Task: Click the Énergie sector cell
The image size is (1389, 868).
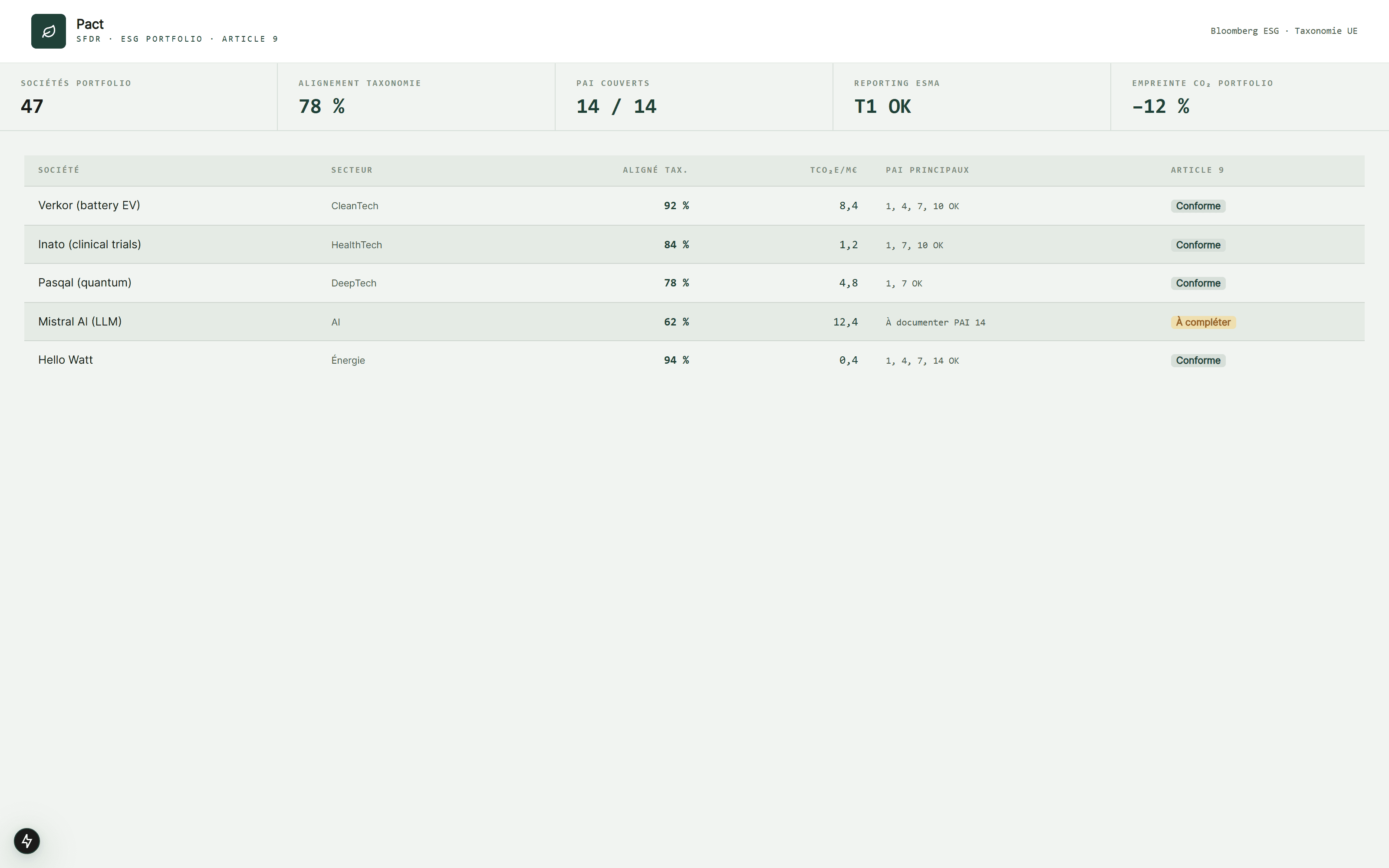Action: pyautogui.click(x=348, y=361)
